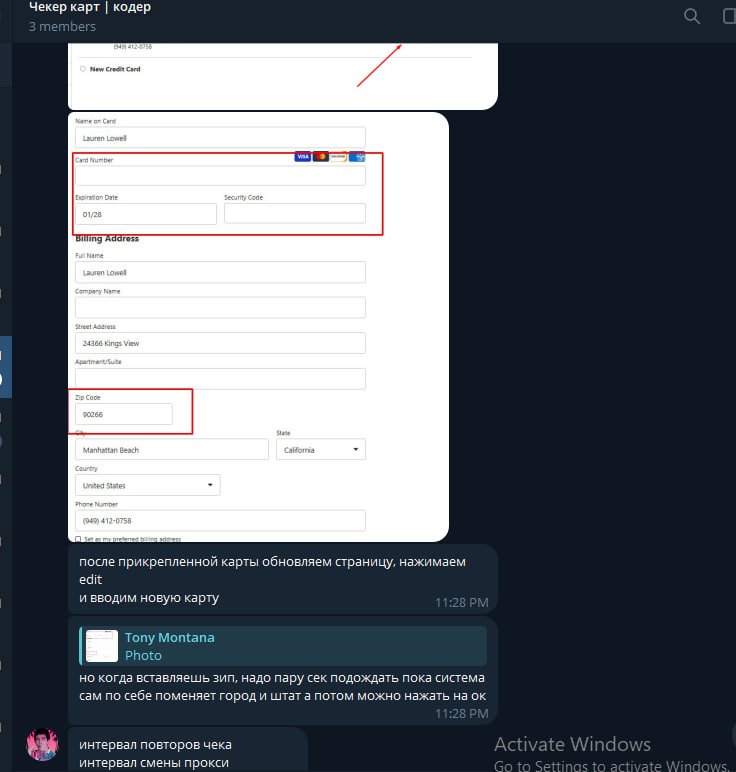Click the Name on Card field in photo
Viewport: 736px width, 772px height.
point(220,138)
